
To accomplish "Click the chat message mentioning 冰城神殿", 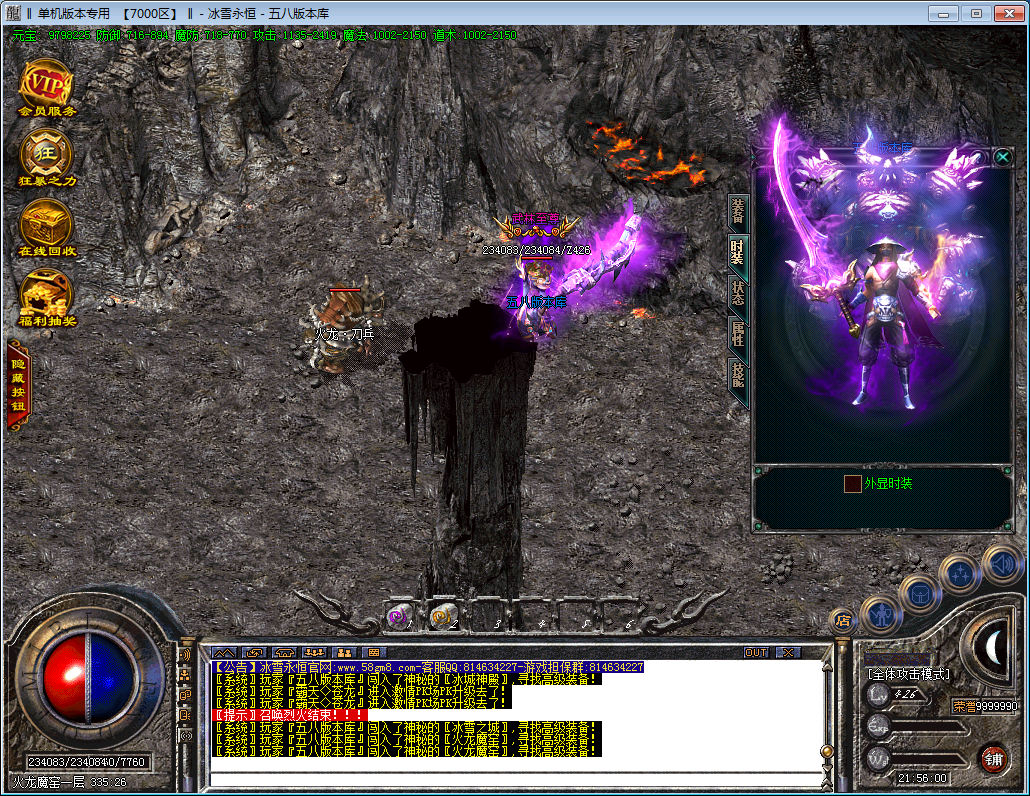I will point(407,679).
